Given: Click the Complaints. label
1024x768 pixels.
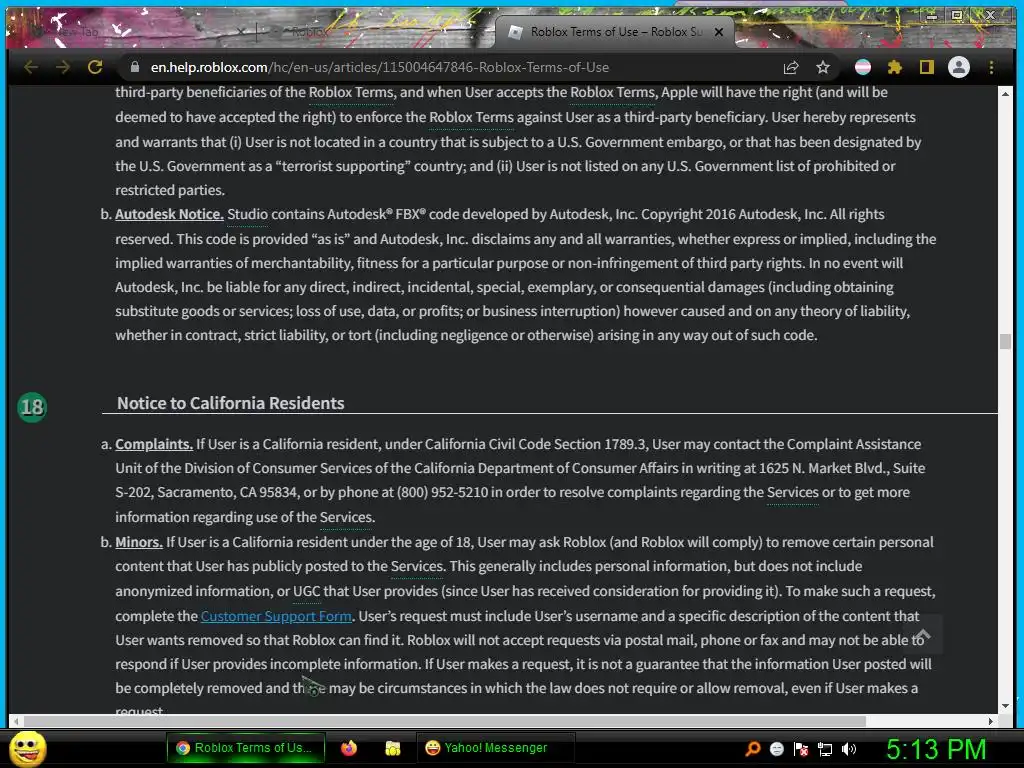Looking at the screenshot, I should [154, 444].
